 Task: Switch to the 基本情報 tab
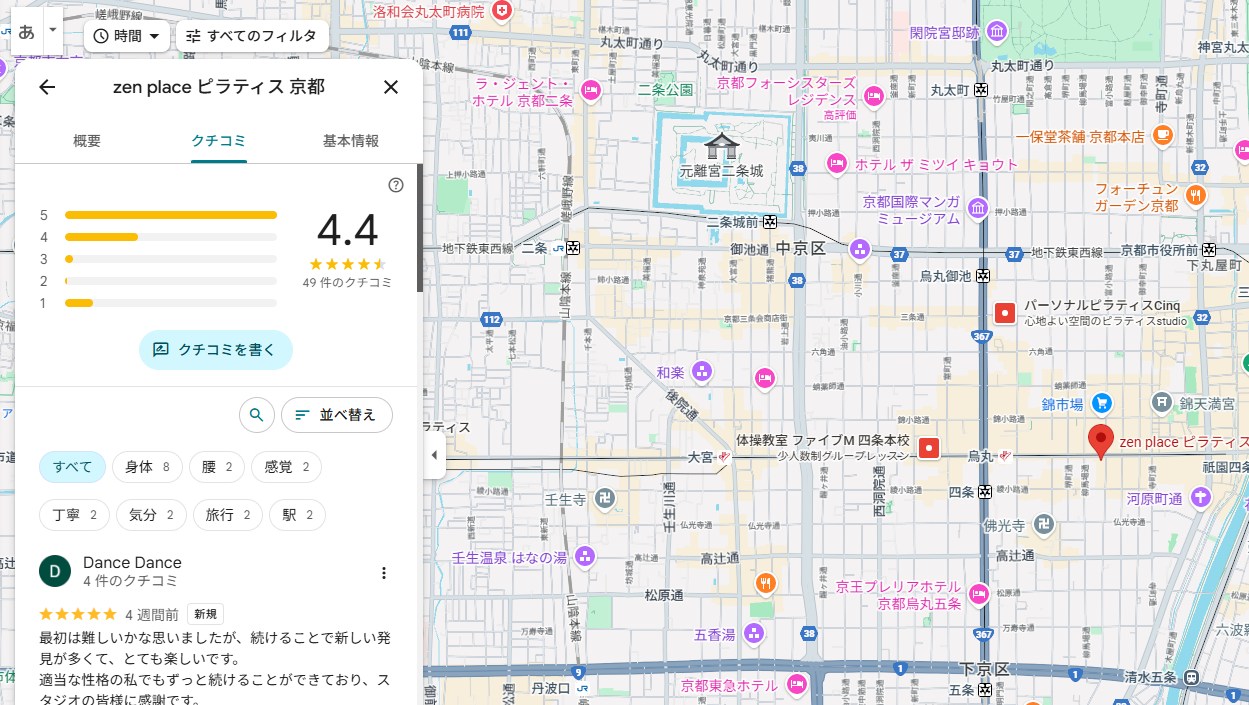click(x=350, y=141)
